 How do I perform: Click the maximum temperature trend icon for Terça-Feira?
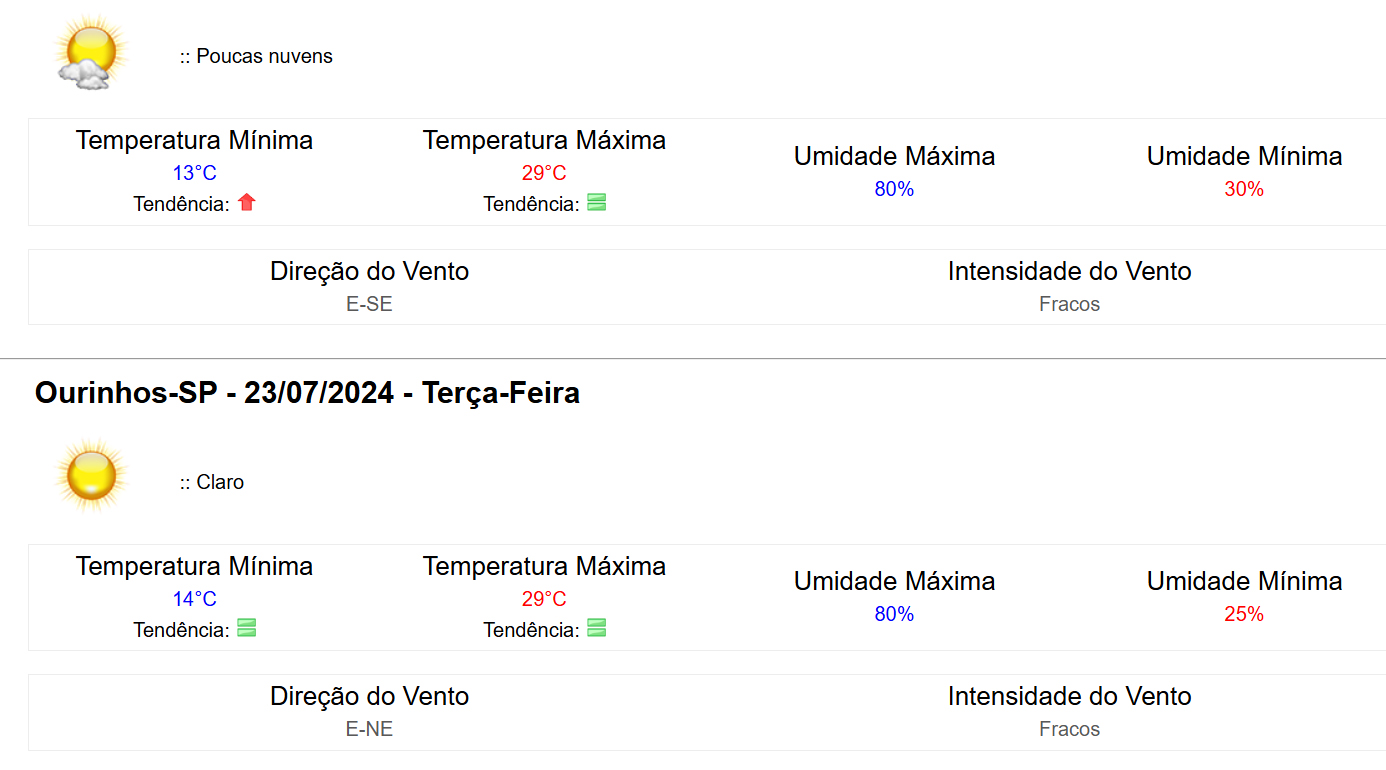point(596,629)
